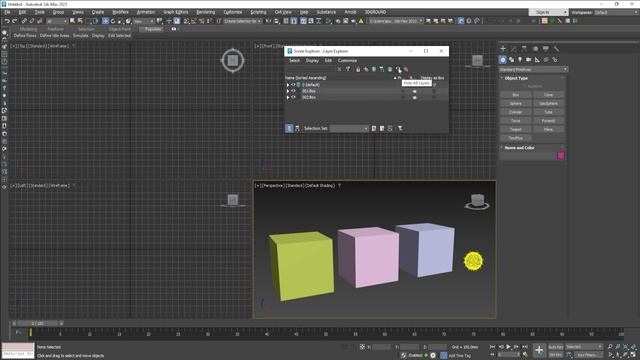Open the Create tab in command panel
640x360 pixels.
tap(503, 49)
